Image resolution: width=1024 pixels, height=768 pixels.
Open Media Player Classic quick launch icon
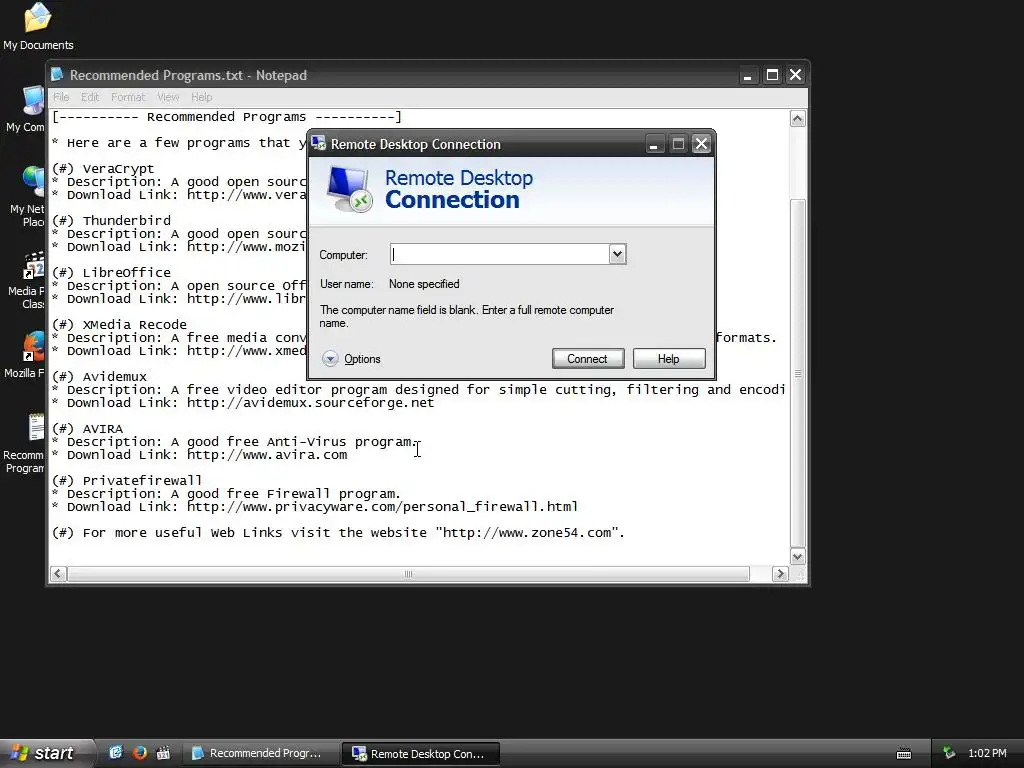(163, 753)
